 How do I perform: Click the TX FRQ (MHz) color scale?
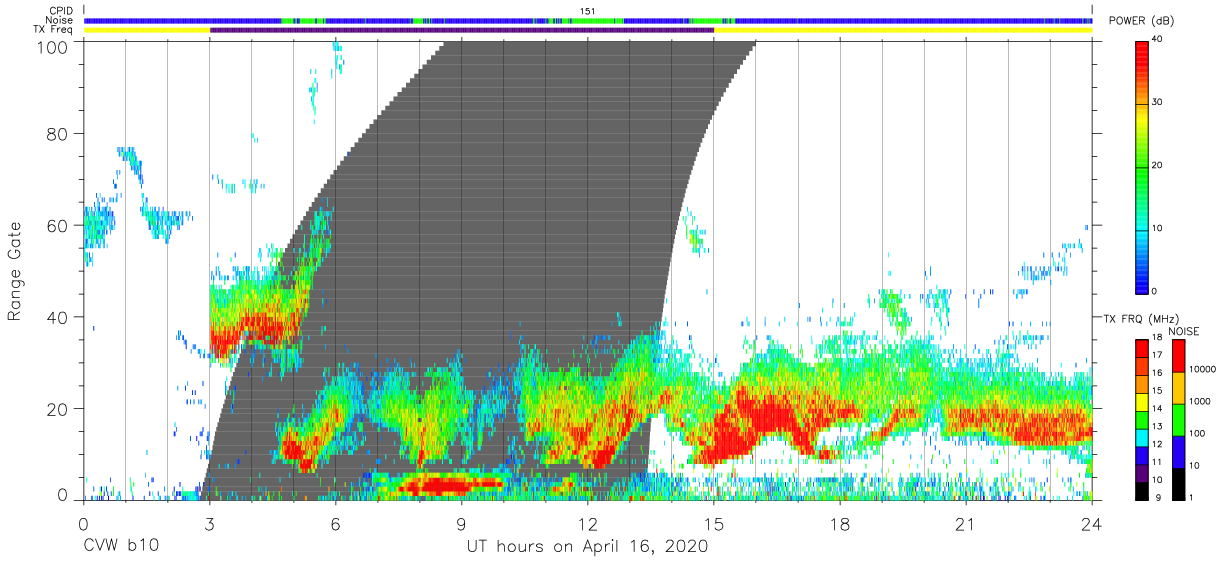click(1143, 419)
